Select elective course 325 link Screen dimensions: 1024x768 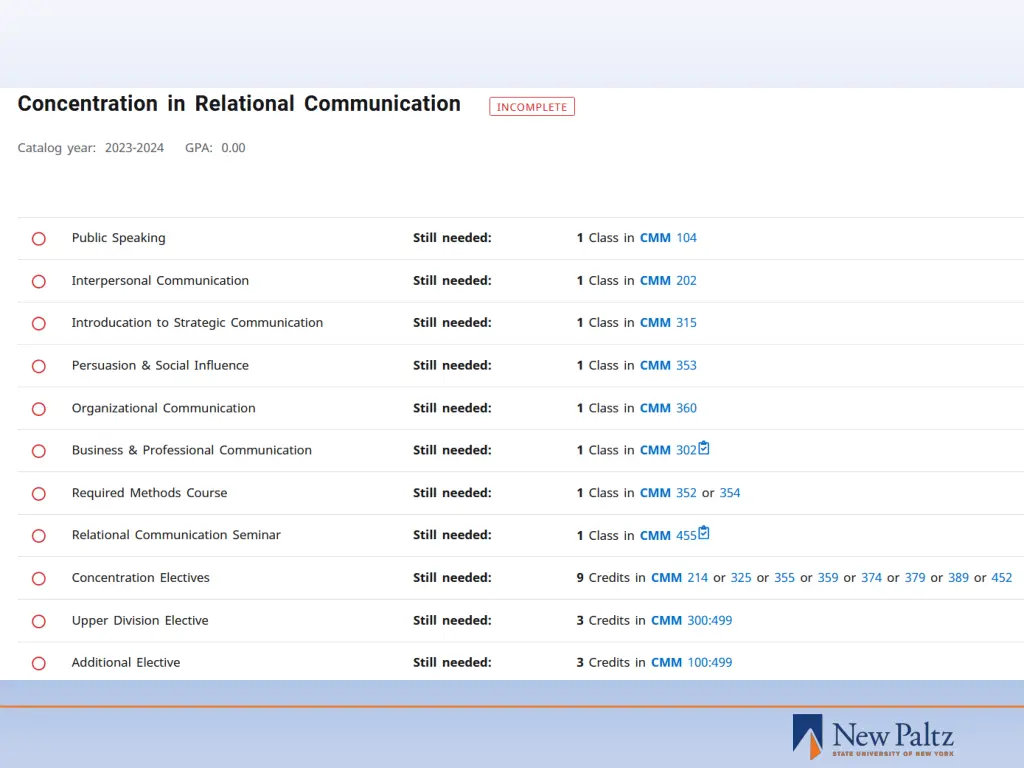(741, 578)
